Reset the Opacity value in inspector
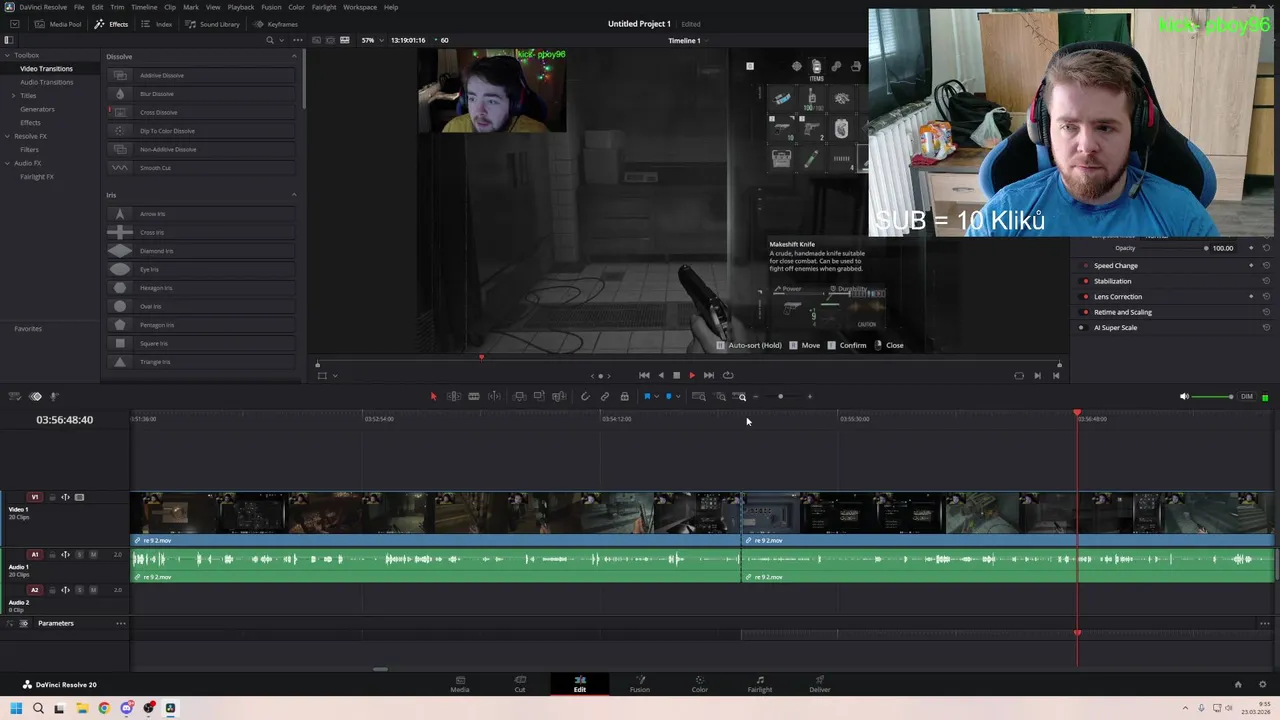Screen dimensions: 1280x720 pyautogui.click(x=1266, y=248)
